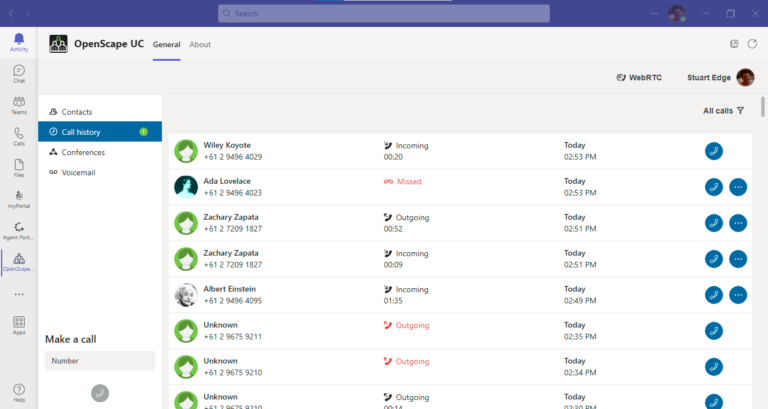The width and height of the screenshot is (768, 409).
Task: Select the Wiley Koyote name
Action: [x=227, y=145]
